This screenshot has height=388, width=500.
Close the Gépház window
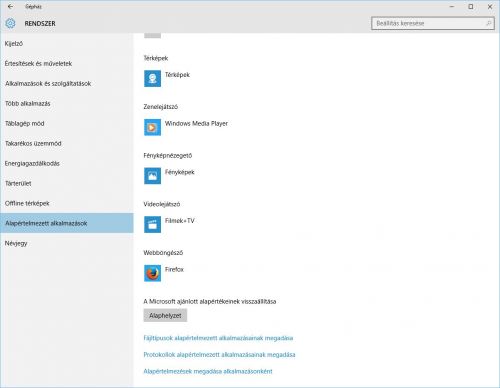click(490, 6)
